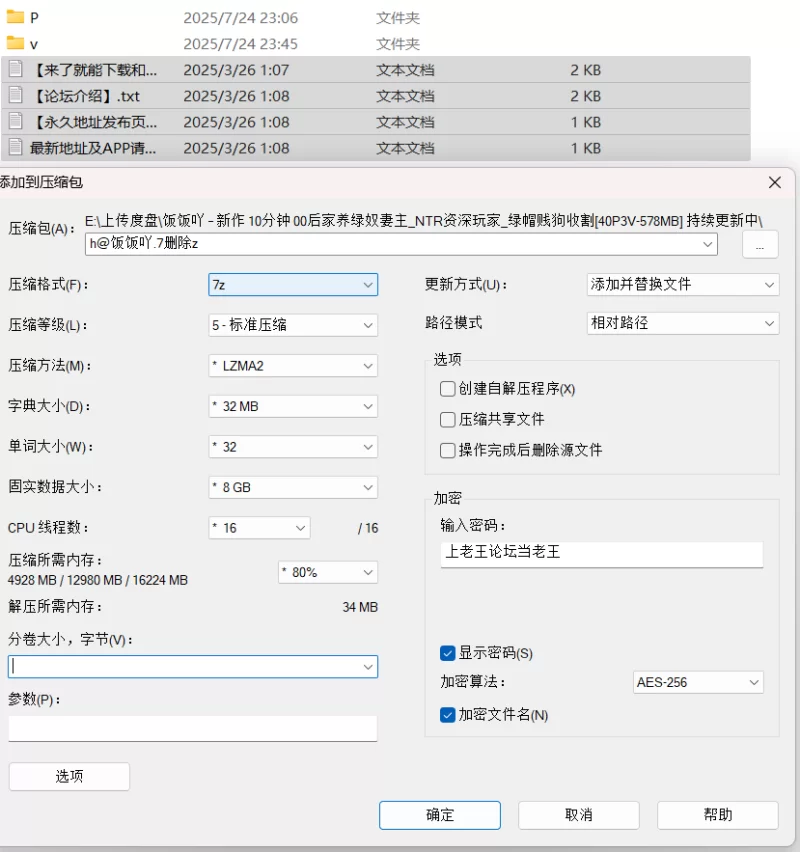Screen dimensions: 800x852
Task: Click file icon of 【永久地址发布页... document
Action: coord(16,121)
